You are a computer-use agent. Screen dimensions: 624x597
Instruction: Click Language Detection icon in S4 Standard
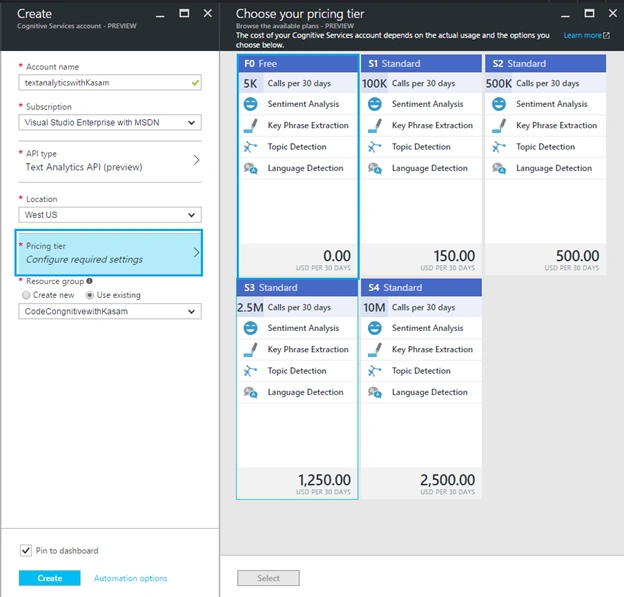(x=374, y=392)
